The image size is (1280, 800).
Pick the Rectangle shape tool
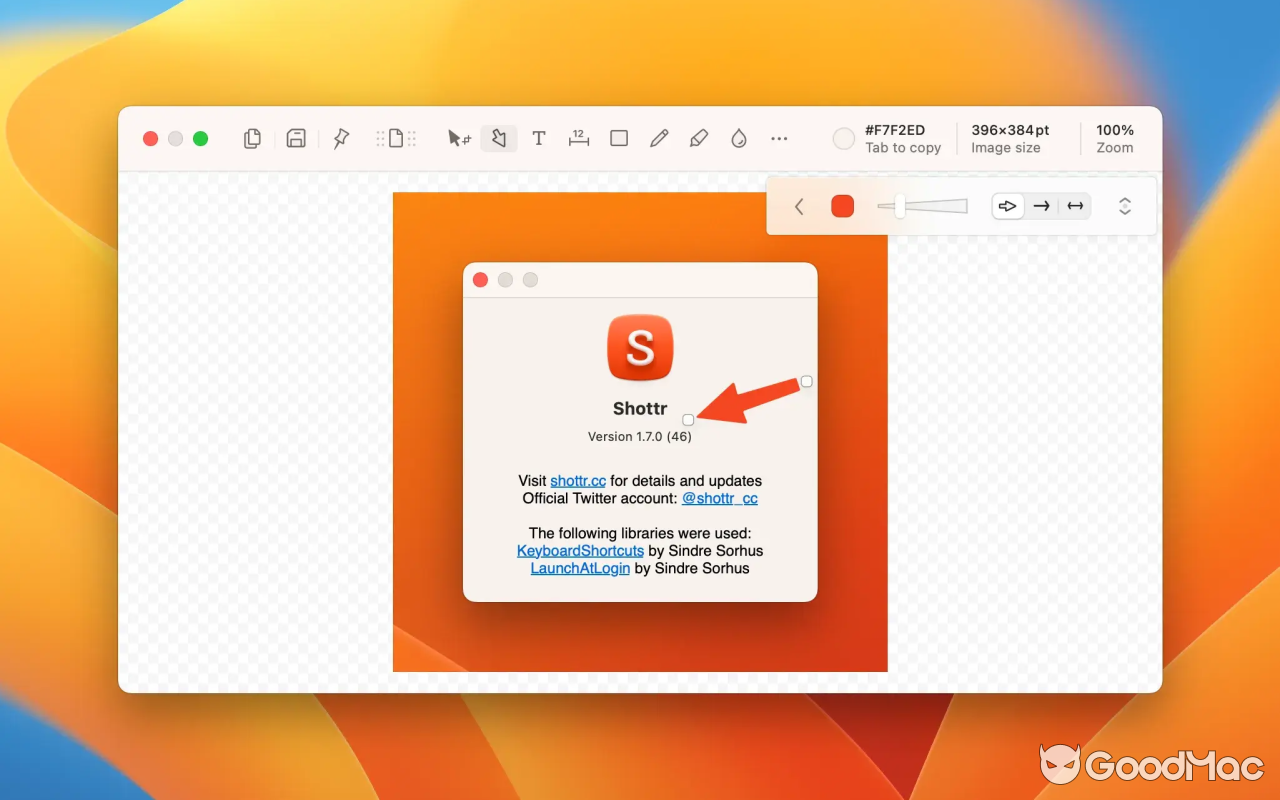point(618,138)
